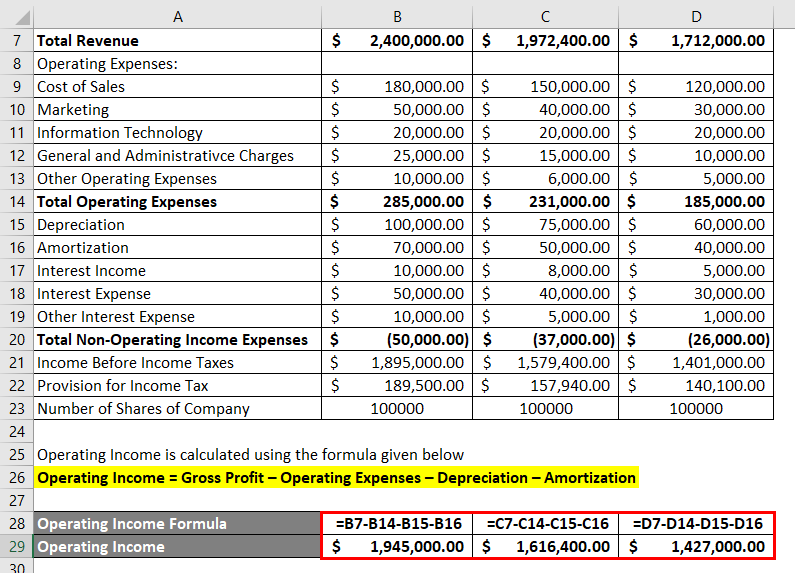The height and width of the screenshot is (573, 795).
Task: Click the Total Revenue label cell
Action: tap(177, 41)
